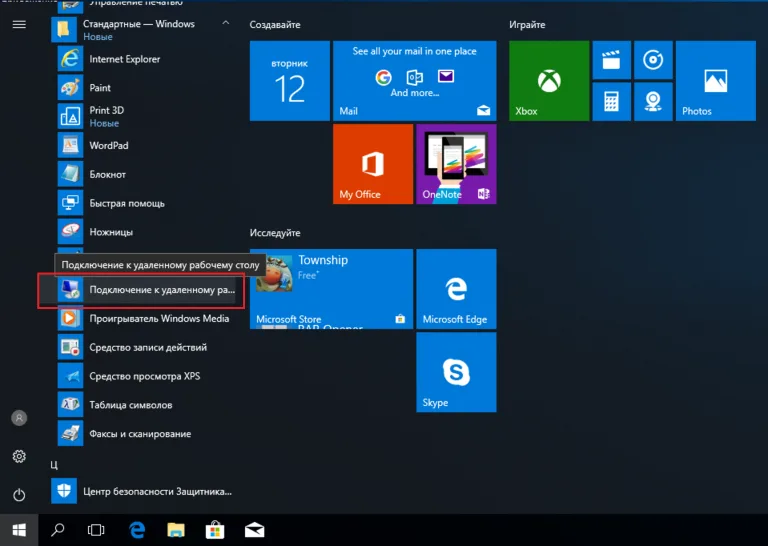Open the Mail tile

[415, 81]
